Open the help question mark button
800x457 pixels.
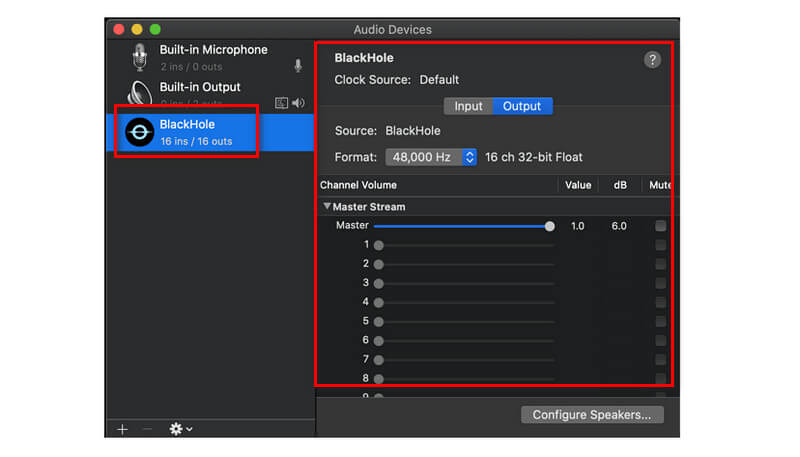point(652,60)
